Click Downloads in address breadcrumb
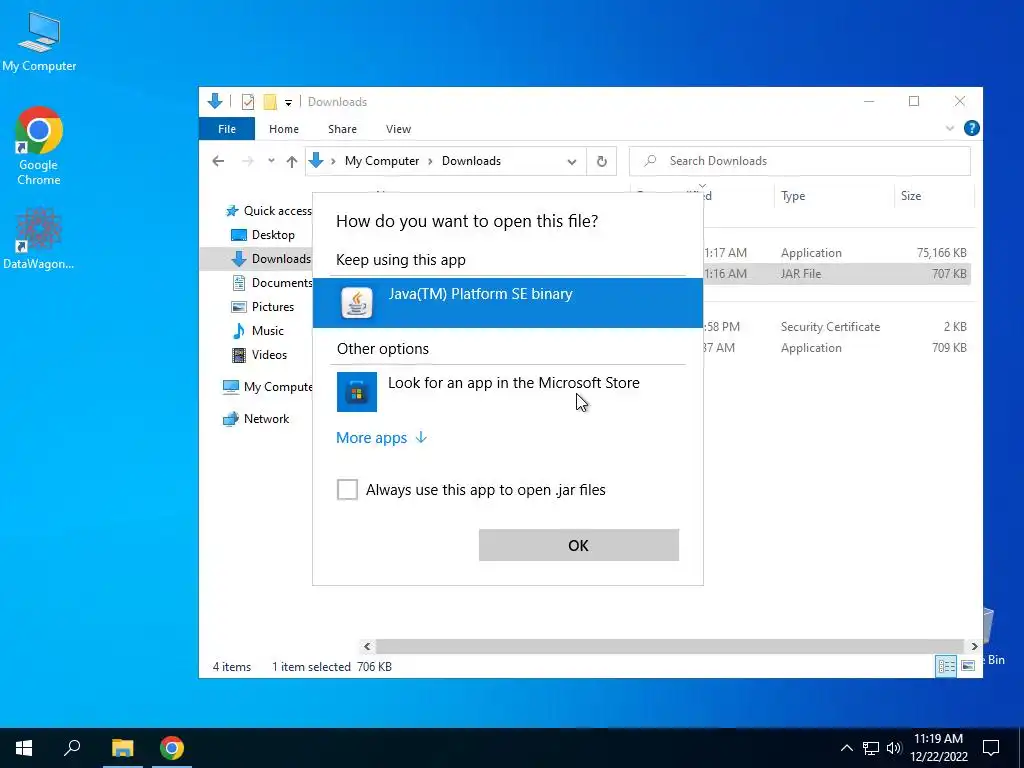 [471, 161]
